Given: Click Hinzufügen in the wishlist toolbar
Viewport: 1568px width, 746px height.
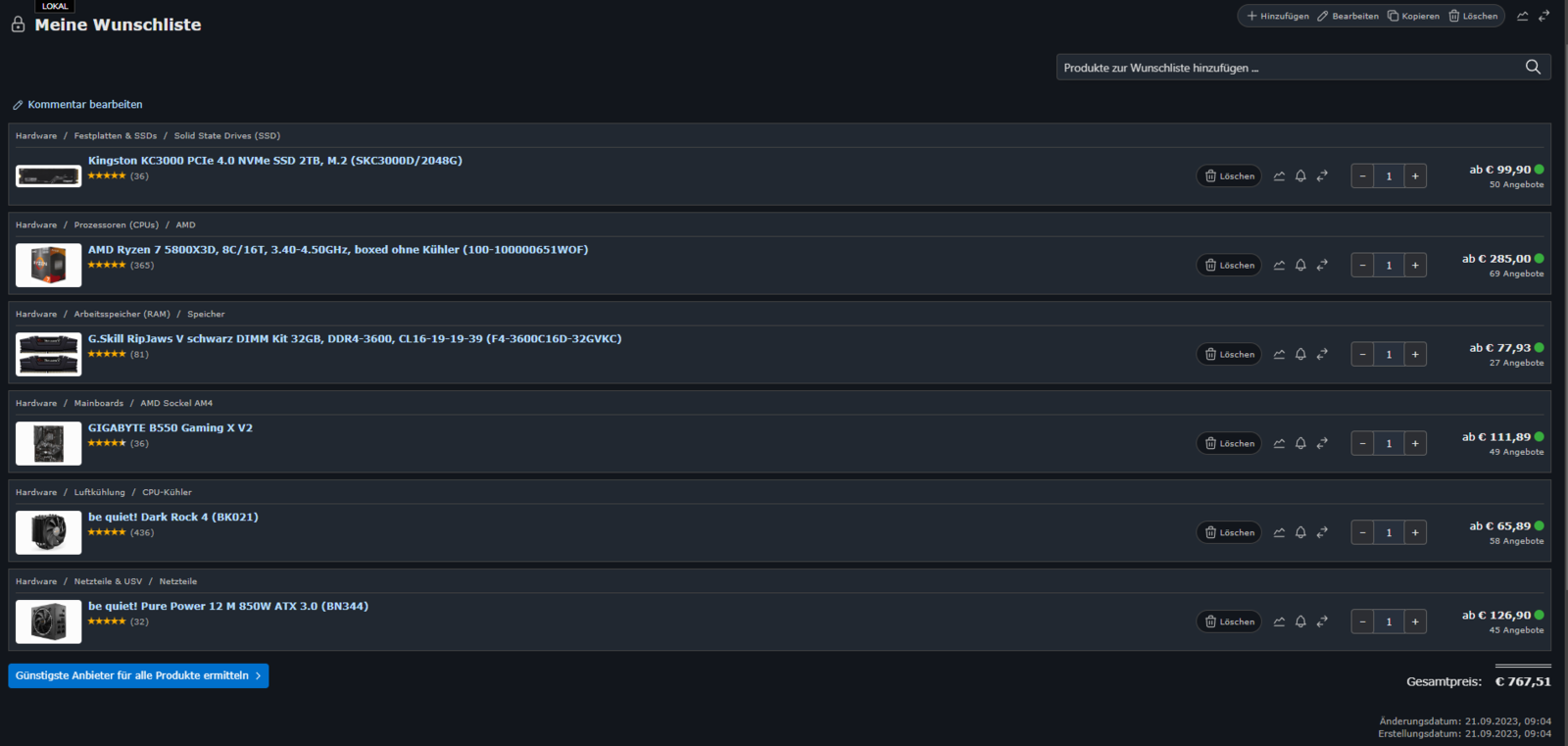Looking at the screenshot, I should pos(1278,16).
